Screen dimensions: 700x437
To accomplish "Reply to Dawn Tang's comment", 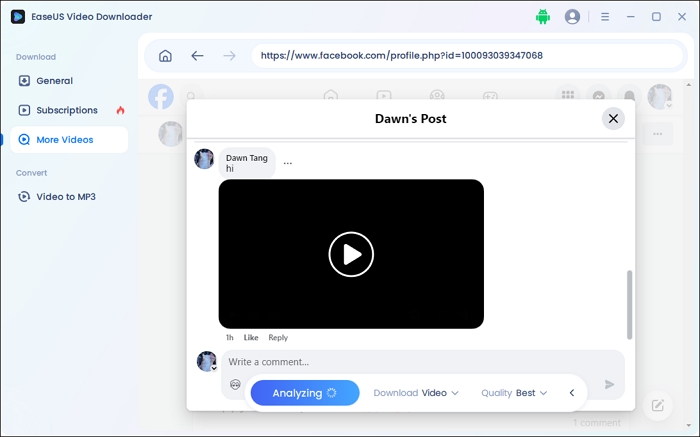I will tap(278, 338).
